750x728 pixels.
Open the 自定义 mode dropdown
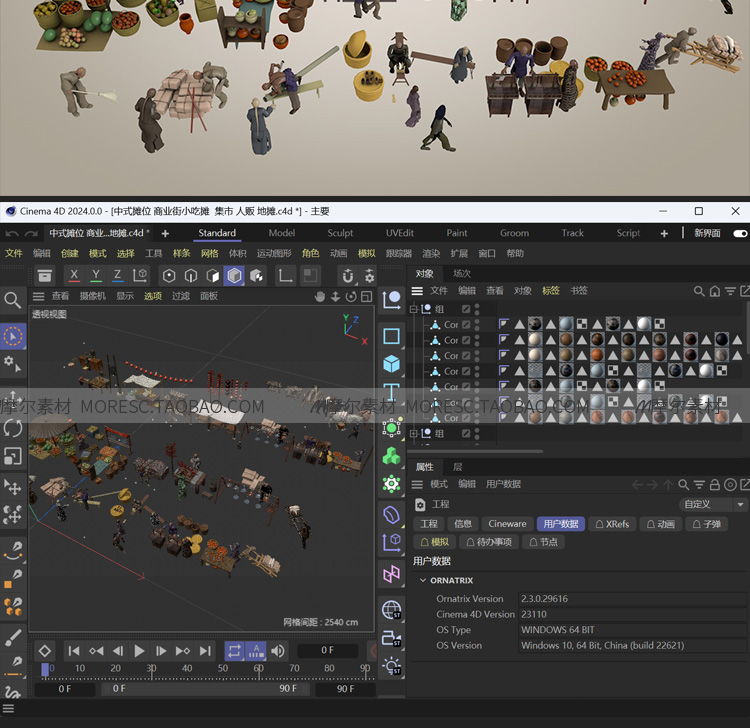point(713,505)
